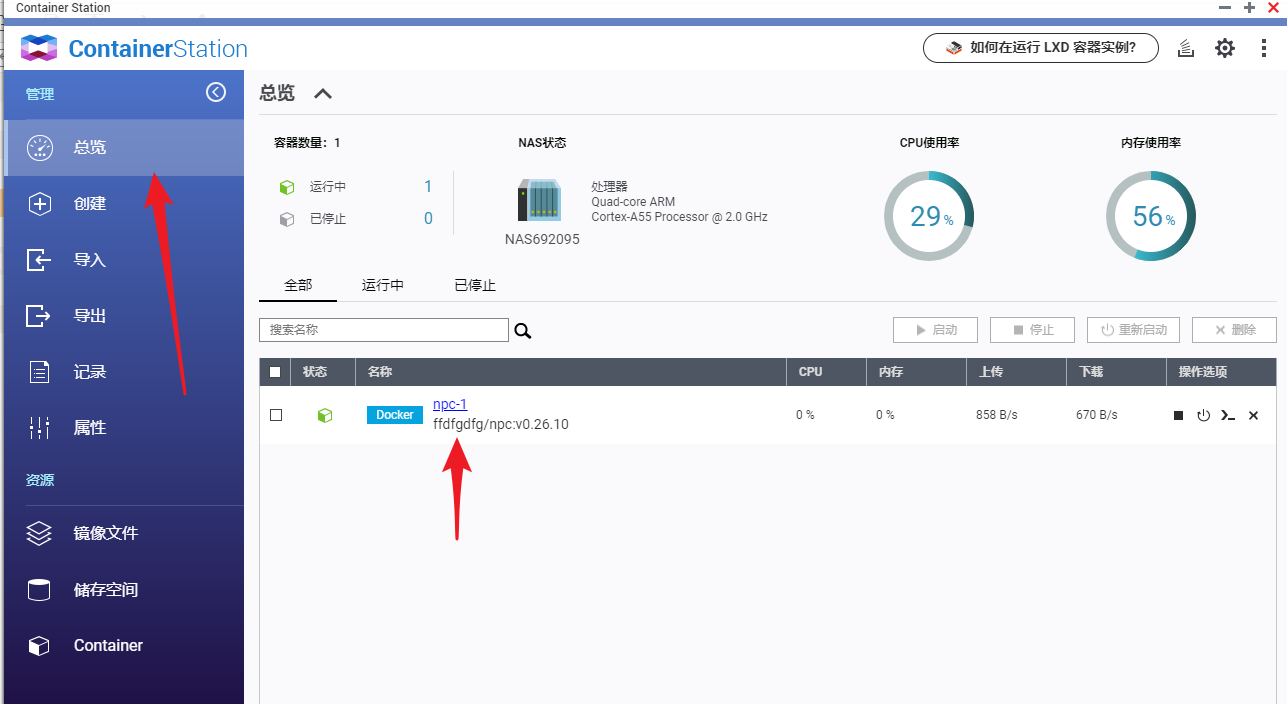Click the NAS device icon
Screen dimensions: 1287x704
point(539,200)
